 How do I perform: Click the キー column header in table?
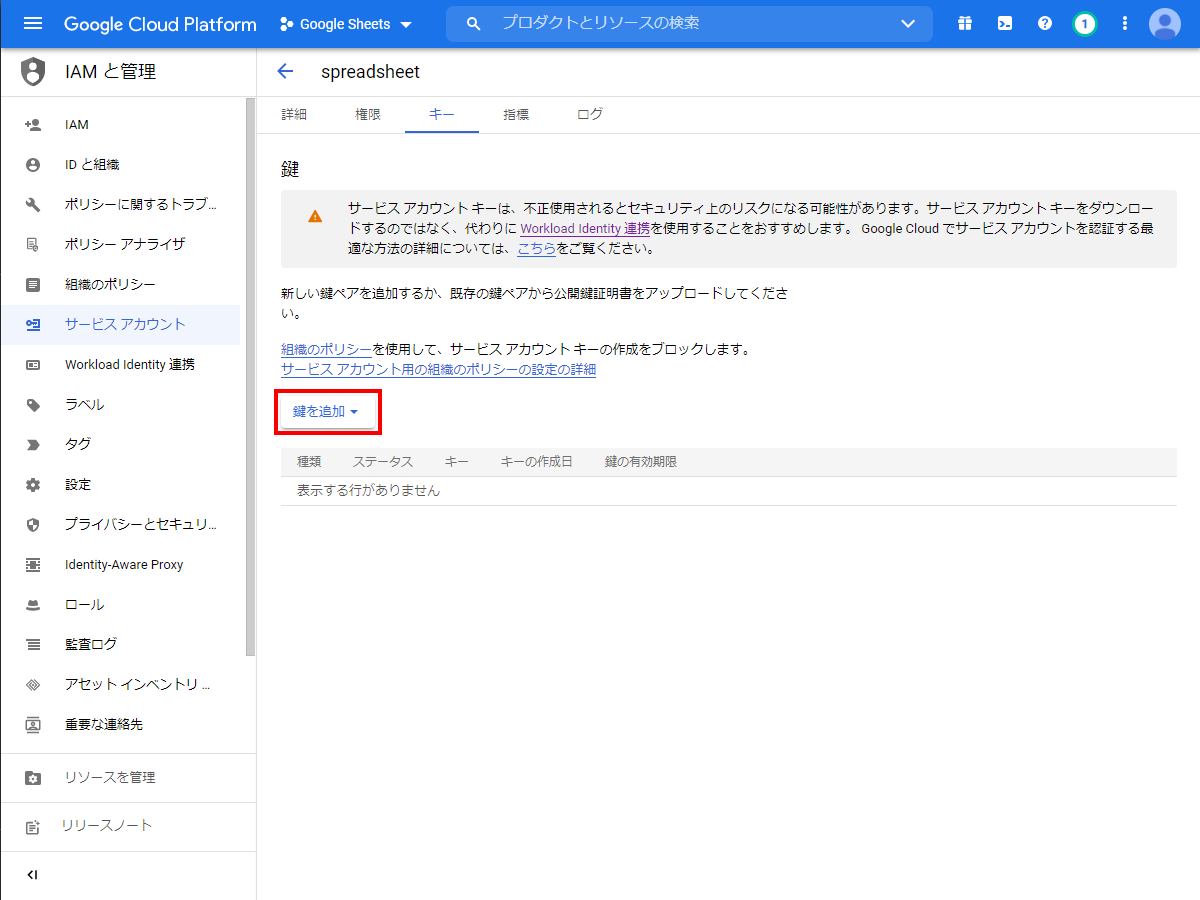click(457, 462)
